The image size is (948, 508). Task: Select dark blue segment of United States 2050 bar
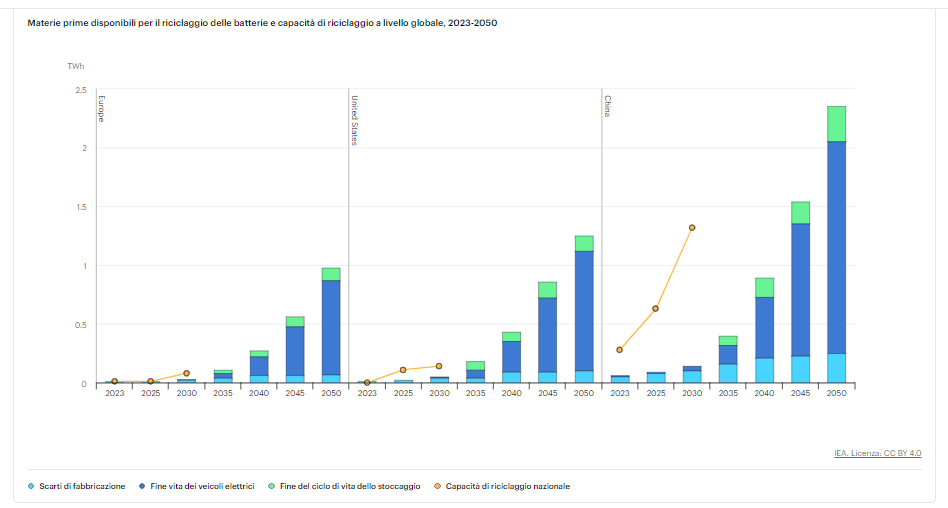click(x=584, y=310)
